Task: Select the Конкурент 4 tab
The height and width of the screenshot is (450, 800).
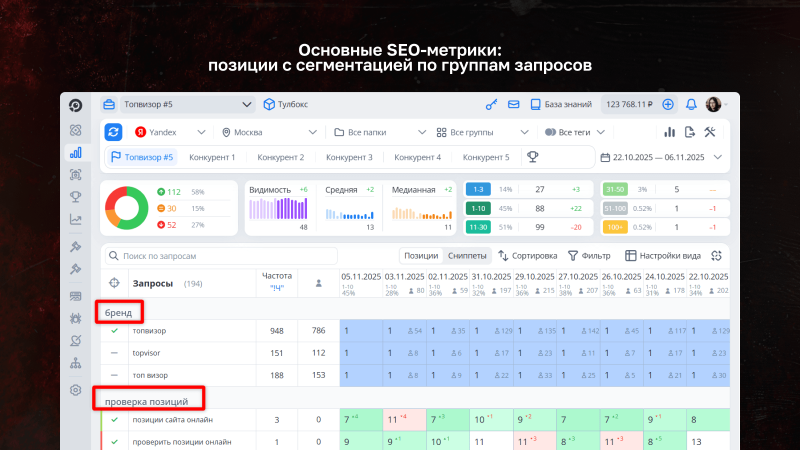Action: (x=417, y=157)
